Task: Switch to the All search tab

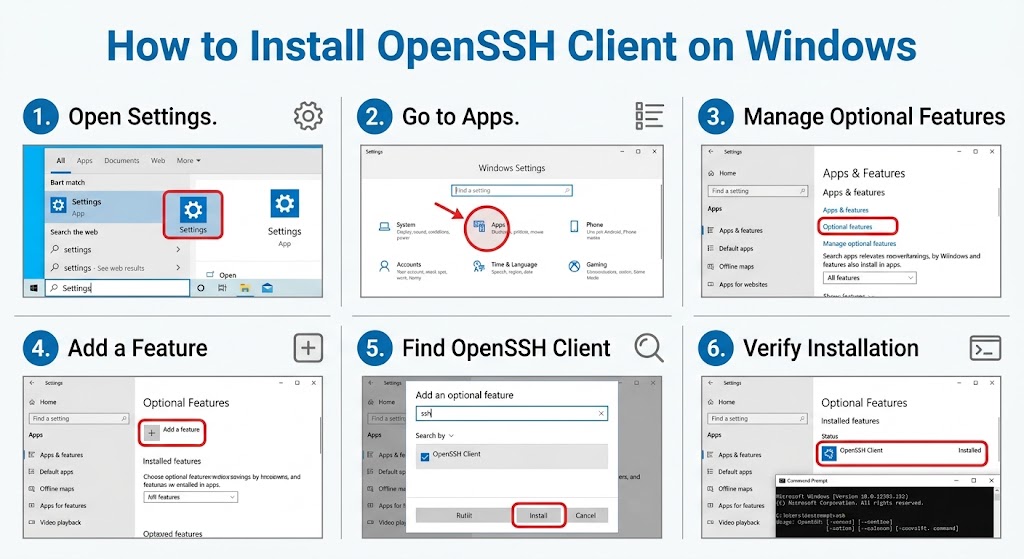Action: (61, 161)
